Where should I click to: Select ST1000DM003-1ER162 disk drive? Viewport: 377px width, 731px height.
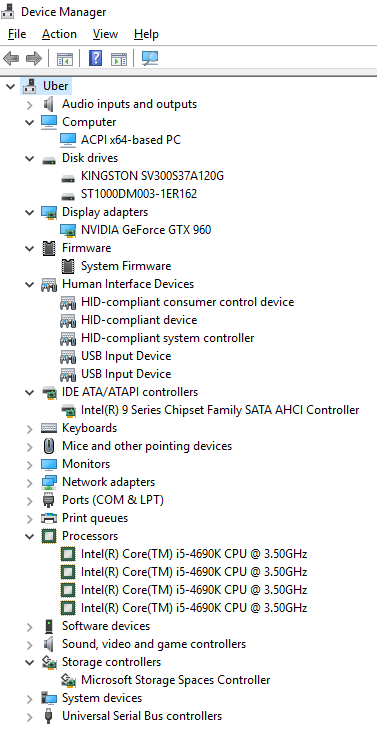pos(139,194)
